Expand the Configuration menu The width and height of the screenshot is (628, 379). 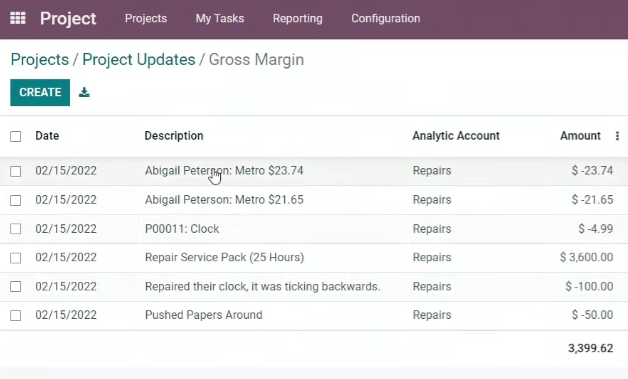coord(386,18)
